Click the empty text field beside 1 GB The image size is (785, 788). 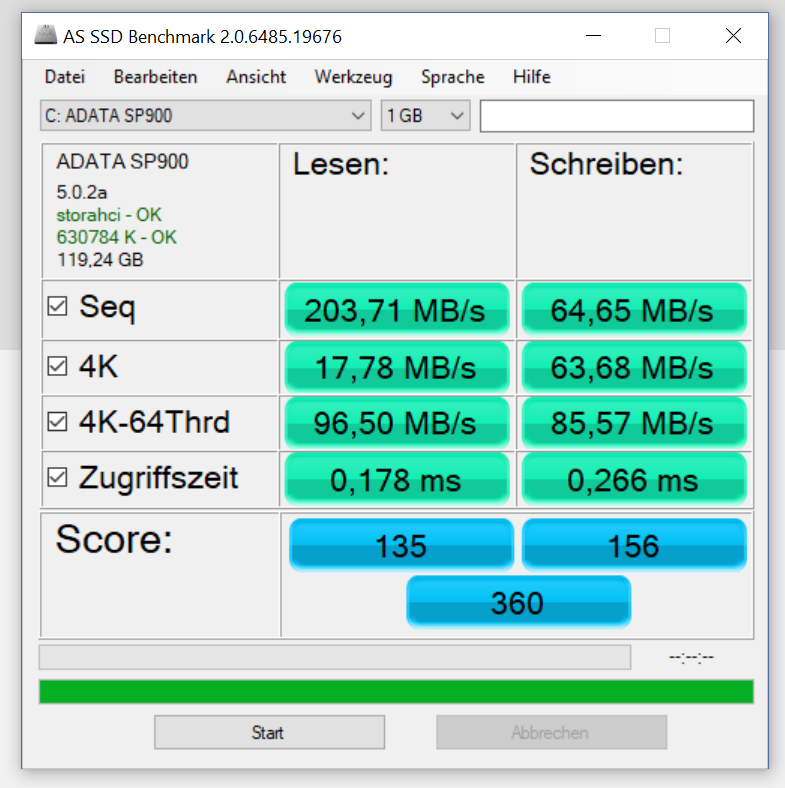tap(617, 116)
